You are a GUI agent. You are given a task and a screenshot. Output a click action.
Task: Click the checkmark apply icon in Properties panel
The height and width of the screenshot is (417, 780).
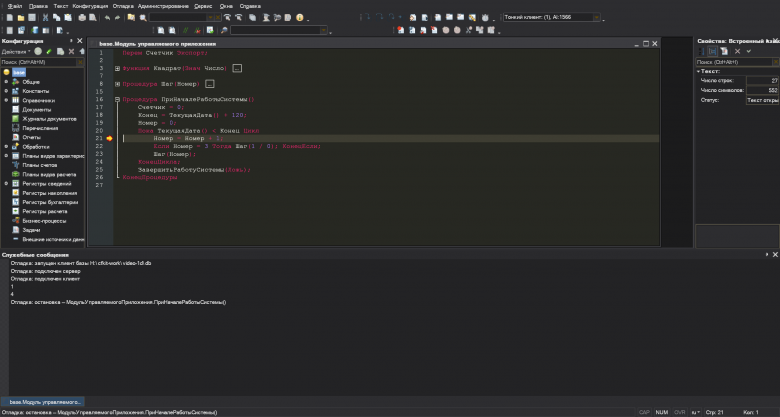[x=749, y=51]
